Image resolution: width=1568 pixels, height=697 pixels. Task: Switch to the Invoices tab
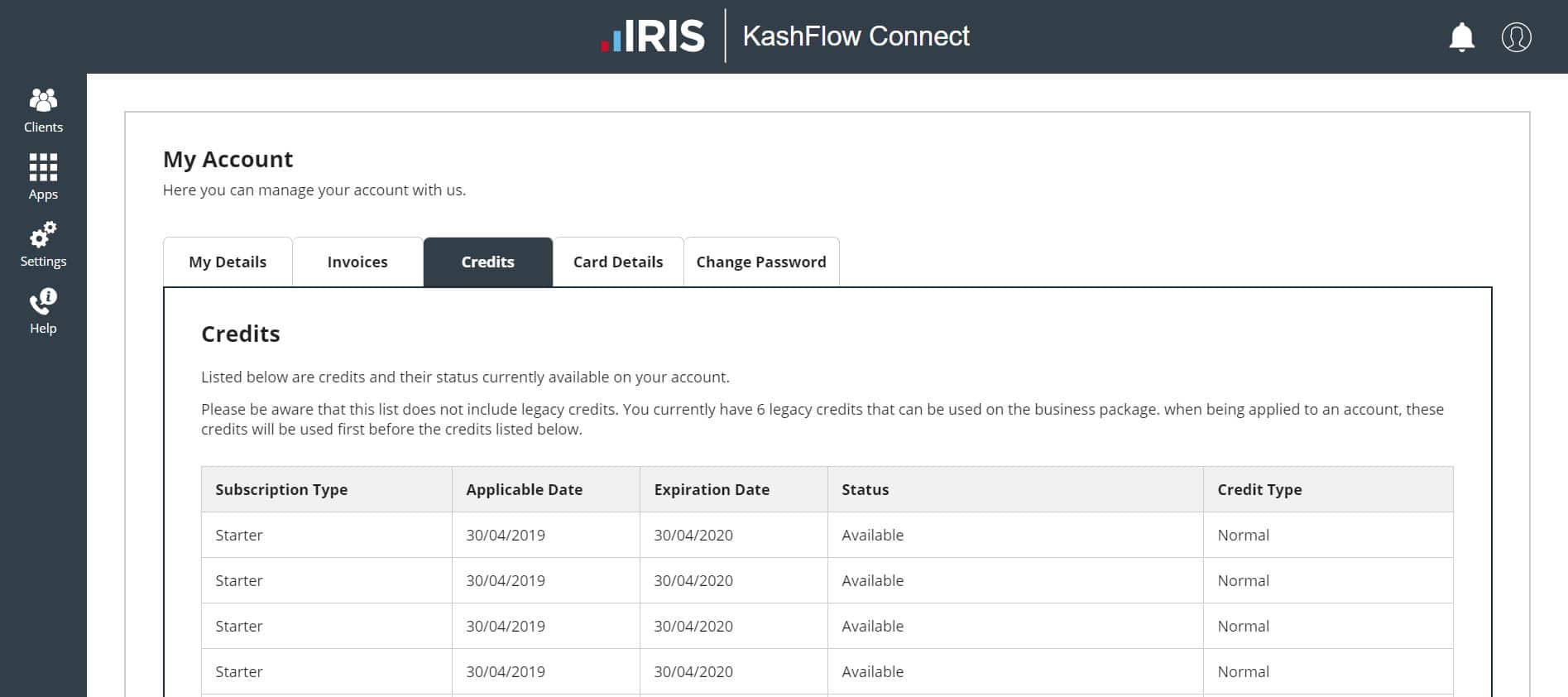[357, 262]
